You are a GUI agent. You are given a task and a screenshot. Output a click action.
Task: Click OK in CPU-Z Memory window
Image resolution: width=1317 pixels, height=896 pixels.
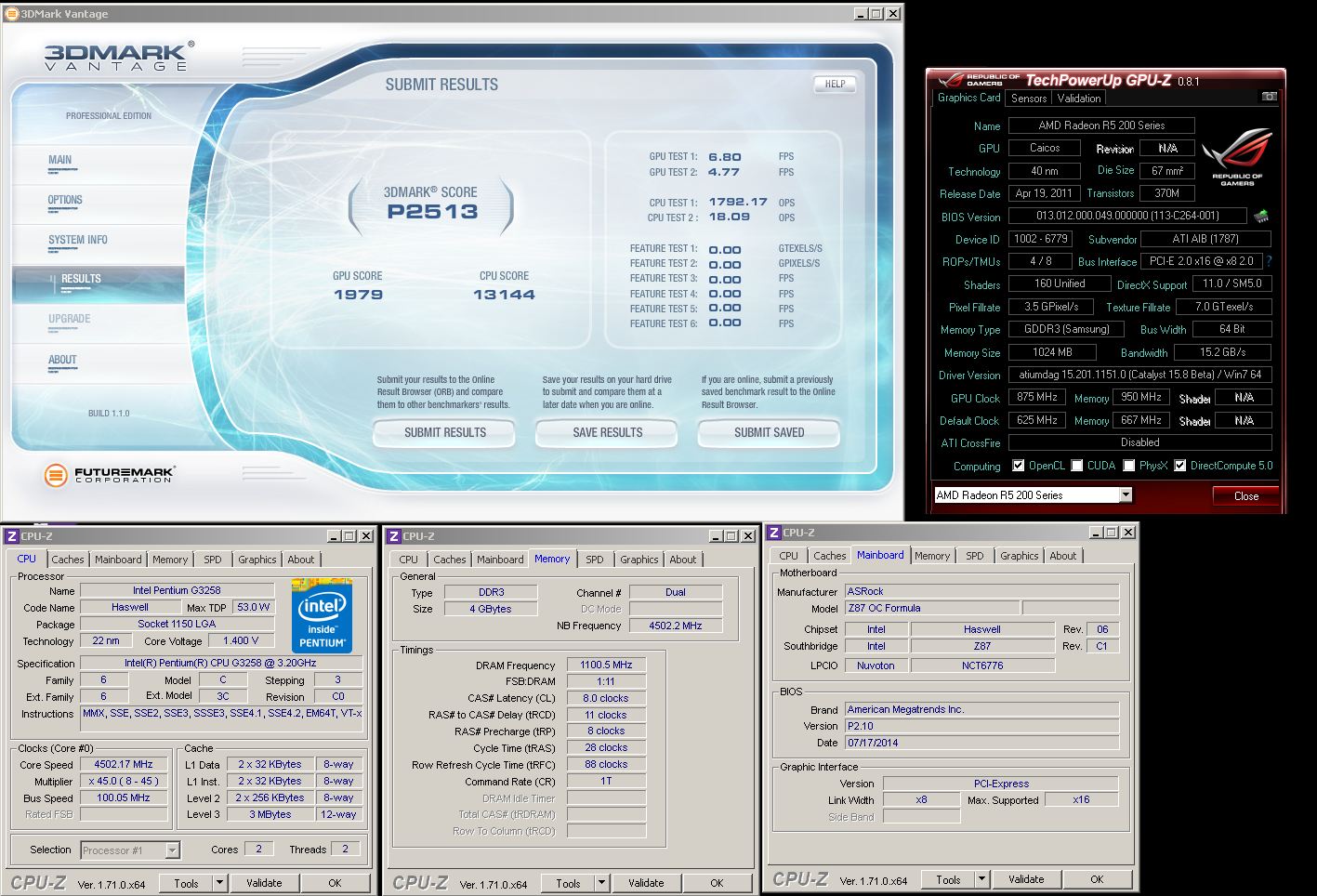click(x=717, y=883)
